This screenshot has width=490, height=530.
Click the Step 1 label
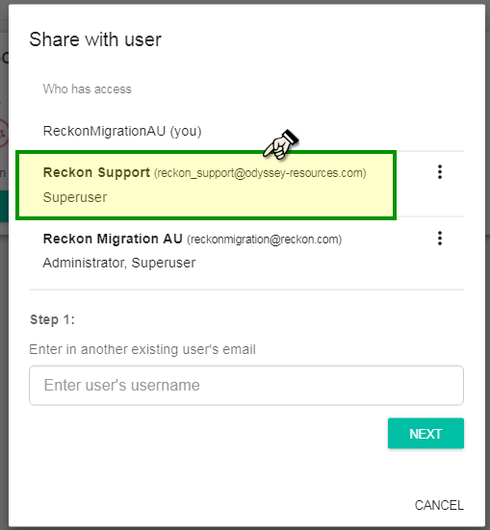point(52,319)
